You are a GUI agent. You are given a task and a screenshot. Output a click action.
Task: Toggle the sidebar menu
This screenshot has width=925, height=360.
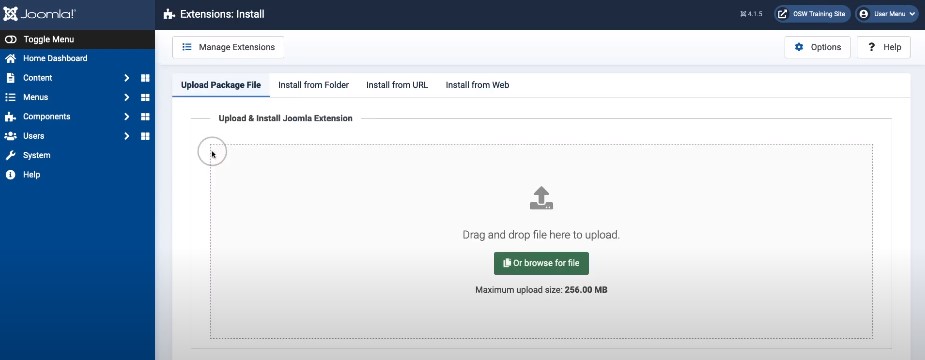click(x=77, y=40)
